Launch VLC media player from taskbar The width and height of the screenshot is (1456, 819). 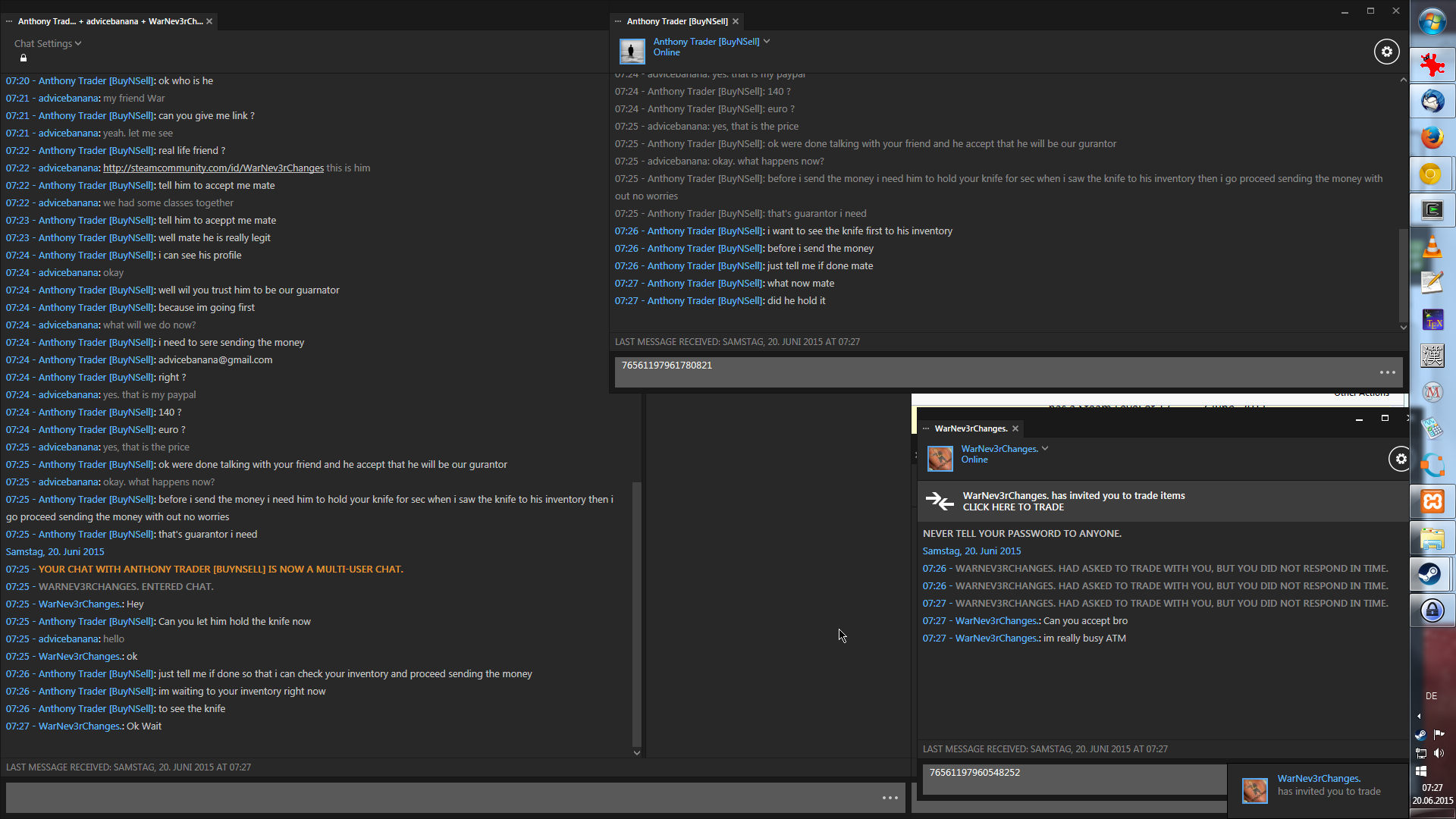coord(1432,246)
